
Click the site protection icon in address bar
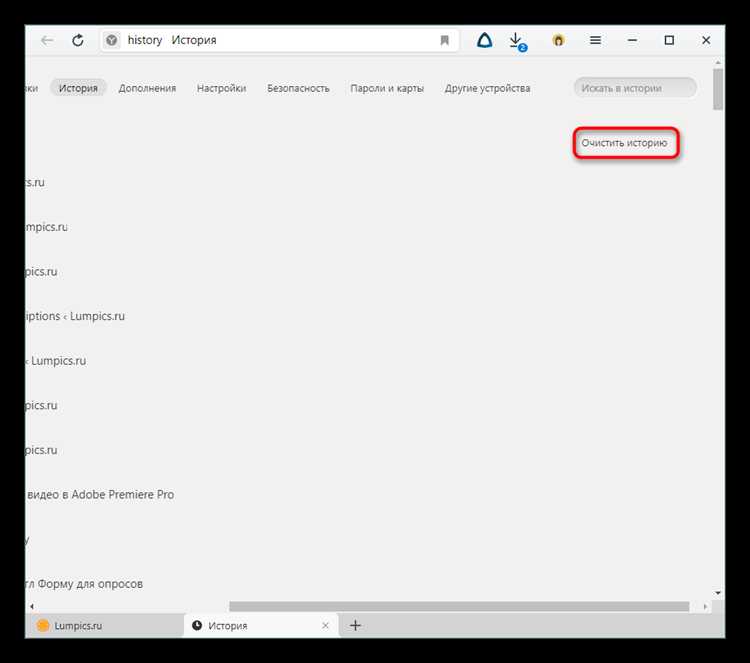pos(111,41)
